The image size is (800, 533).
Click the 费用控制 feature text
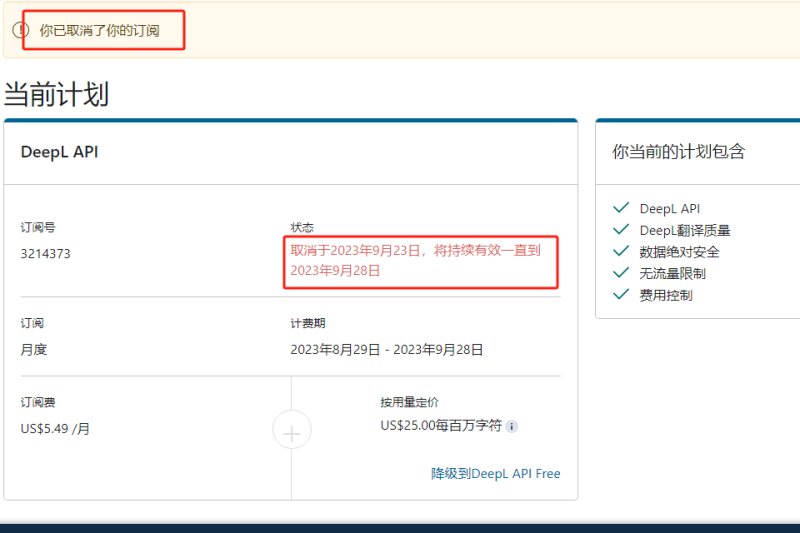click(x=666, y=295)
